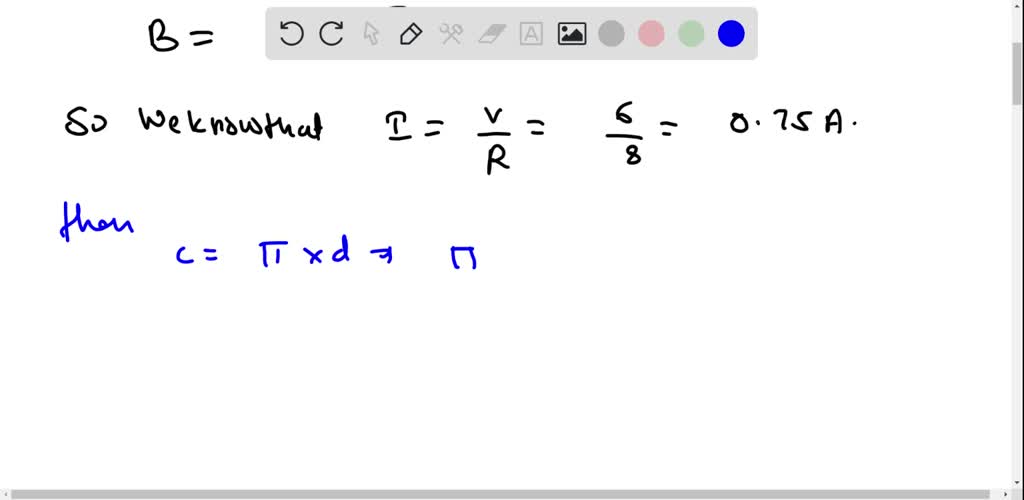Choose the blue pen color

tap(731, 33)
